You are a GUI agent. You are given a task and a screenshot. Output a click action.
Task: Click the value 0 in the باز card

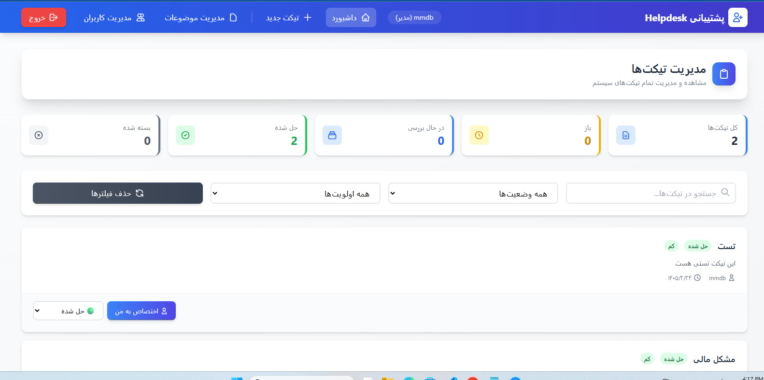click(587, 141)
